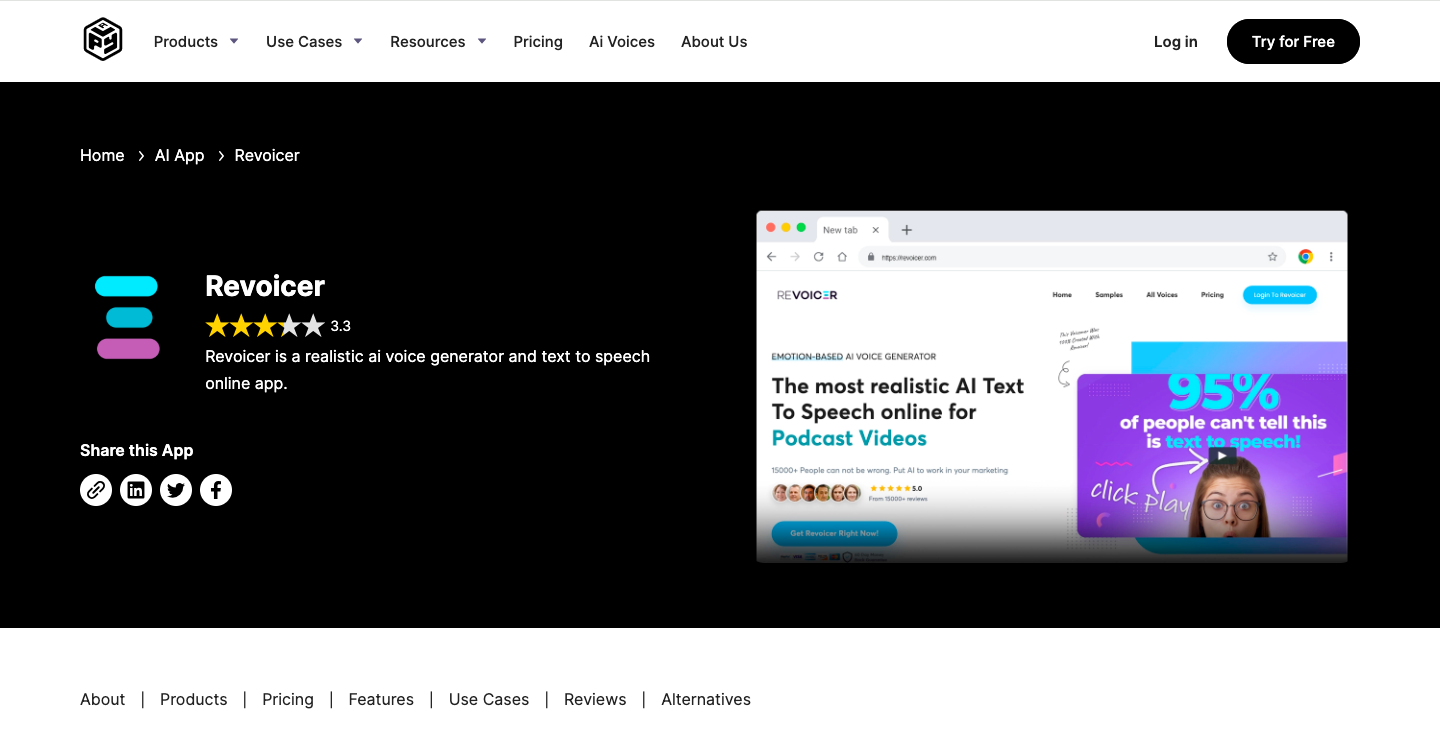Screen dimensions: 1440x755
Task: Open Pricing in the top navigation
Action: point(538,42)
